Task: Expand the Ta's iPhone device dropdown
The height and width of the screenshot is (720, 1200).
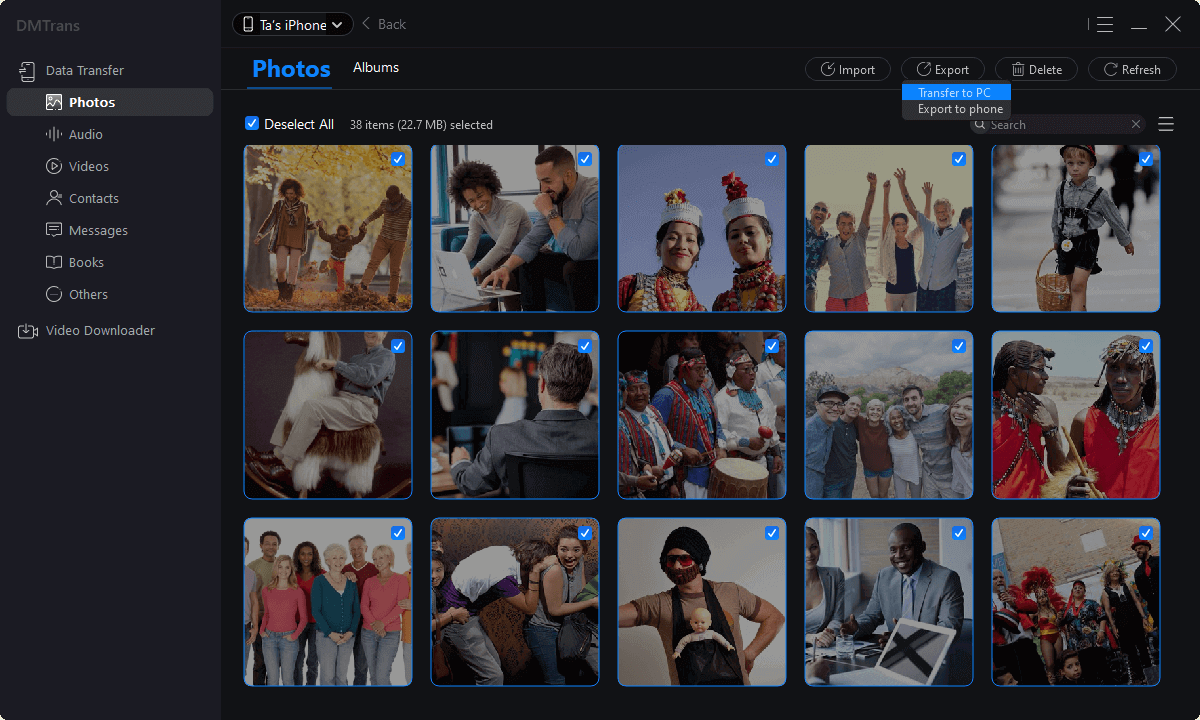Action: point(292,25)
